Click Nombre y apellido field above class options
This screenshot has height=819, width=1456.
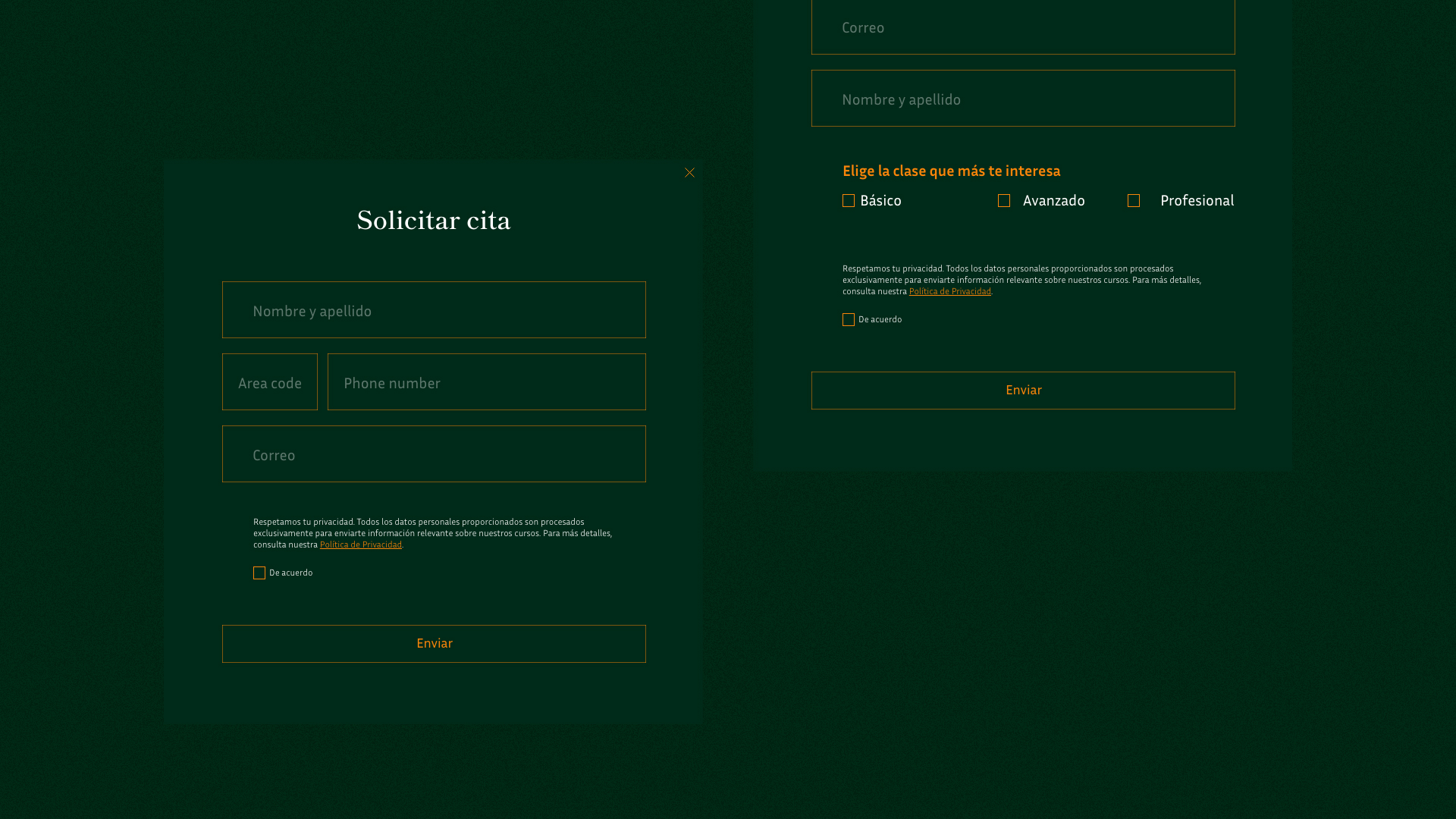[x=1023, y=99]
